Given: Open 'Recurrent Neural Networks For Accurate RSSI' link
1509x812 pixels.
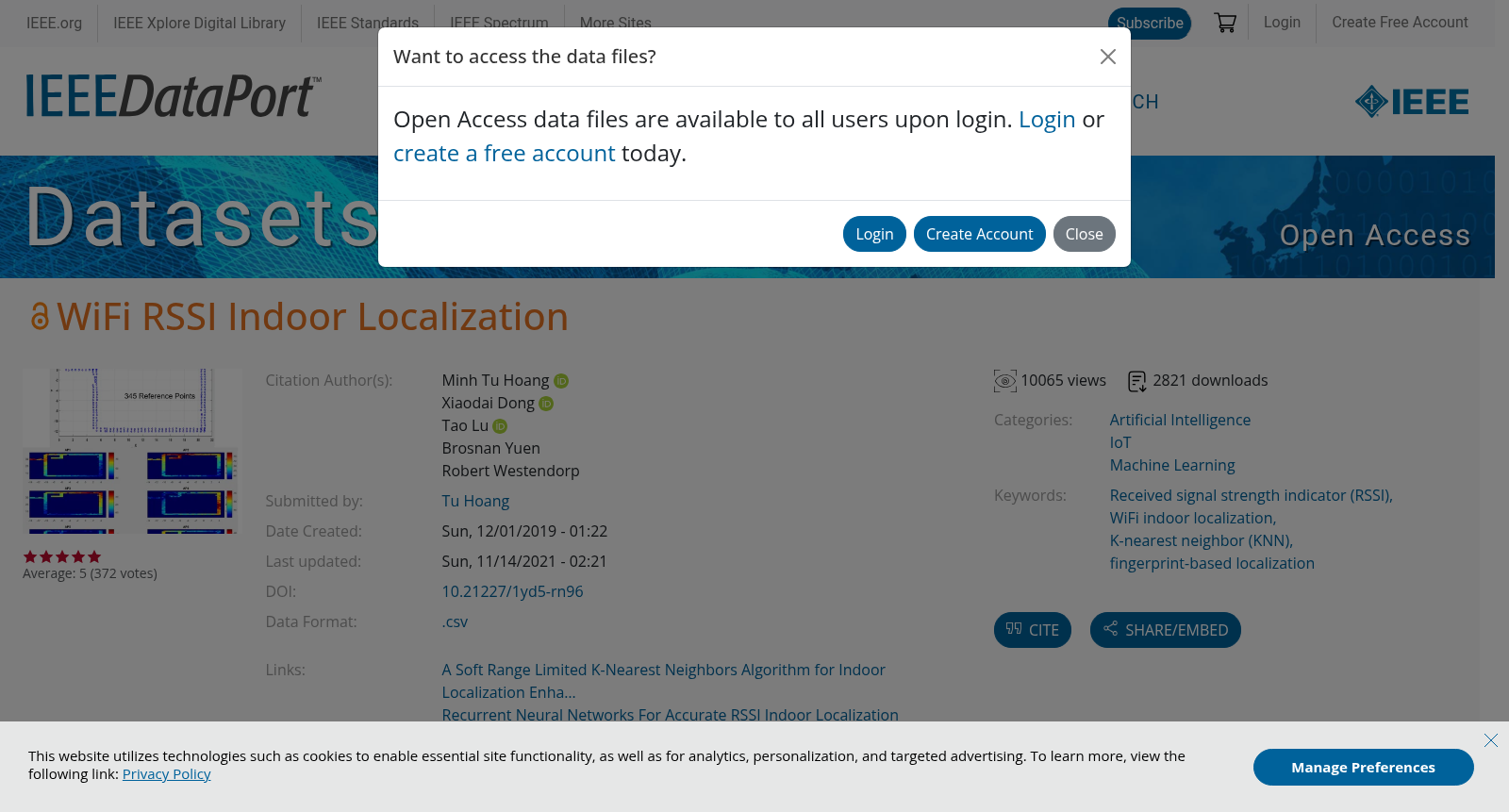Looking at the screenshot, I should click(670, 715).
